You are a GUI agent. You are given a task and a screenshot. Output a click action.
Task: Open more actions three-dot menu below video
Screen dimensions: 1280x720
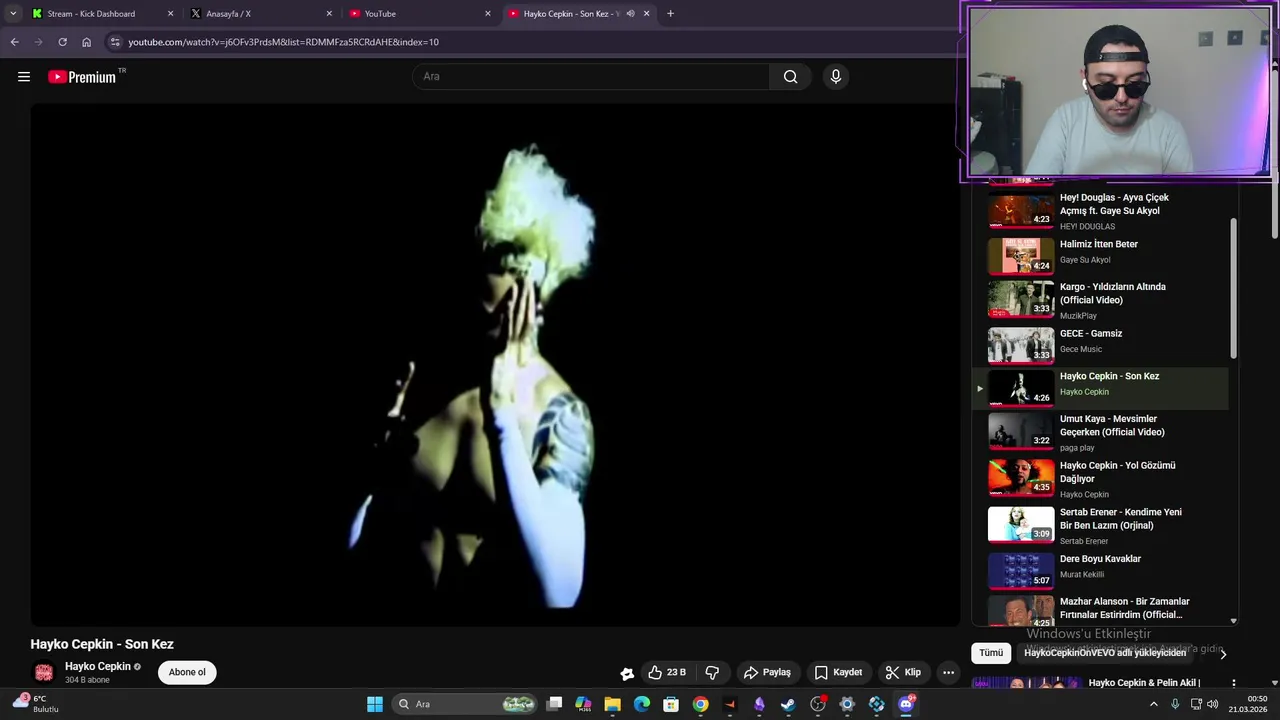948,672
